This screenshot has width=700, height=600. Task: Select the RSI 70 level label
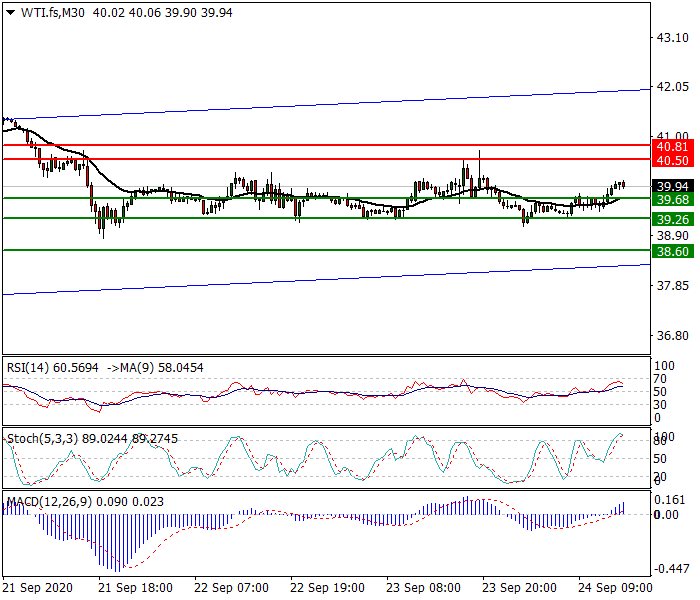pyautogui.click(x=660, y=379)
